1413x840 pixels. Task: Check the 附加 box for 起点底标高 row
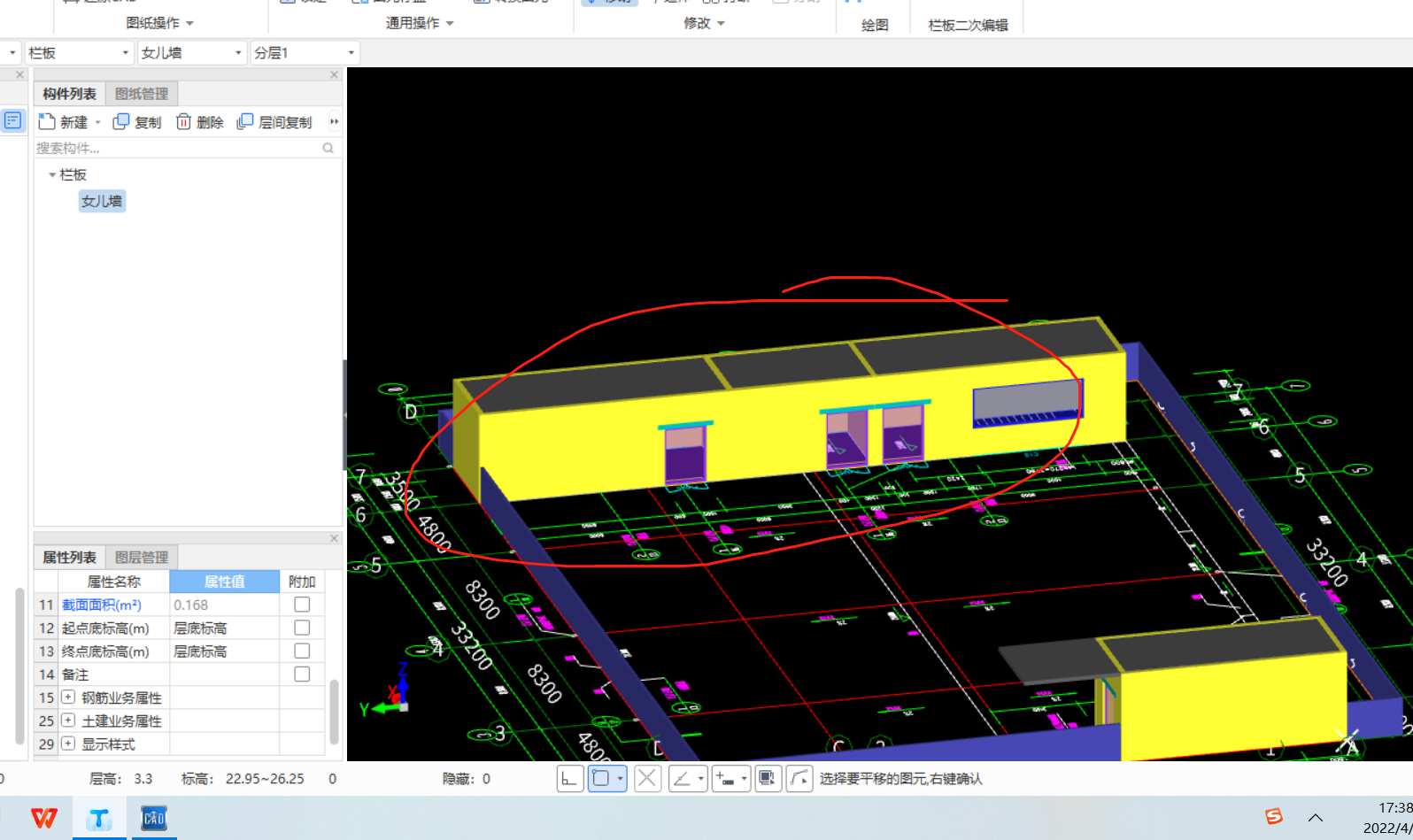[302, 628]
